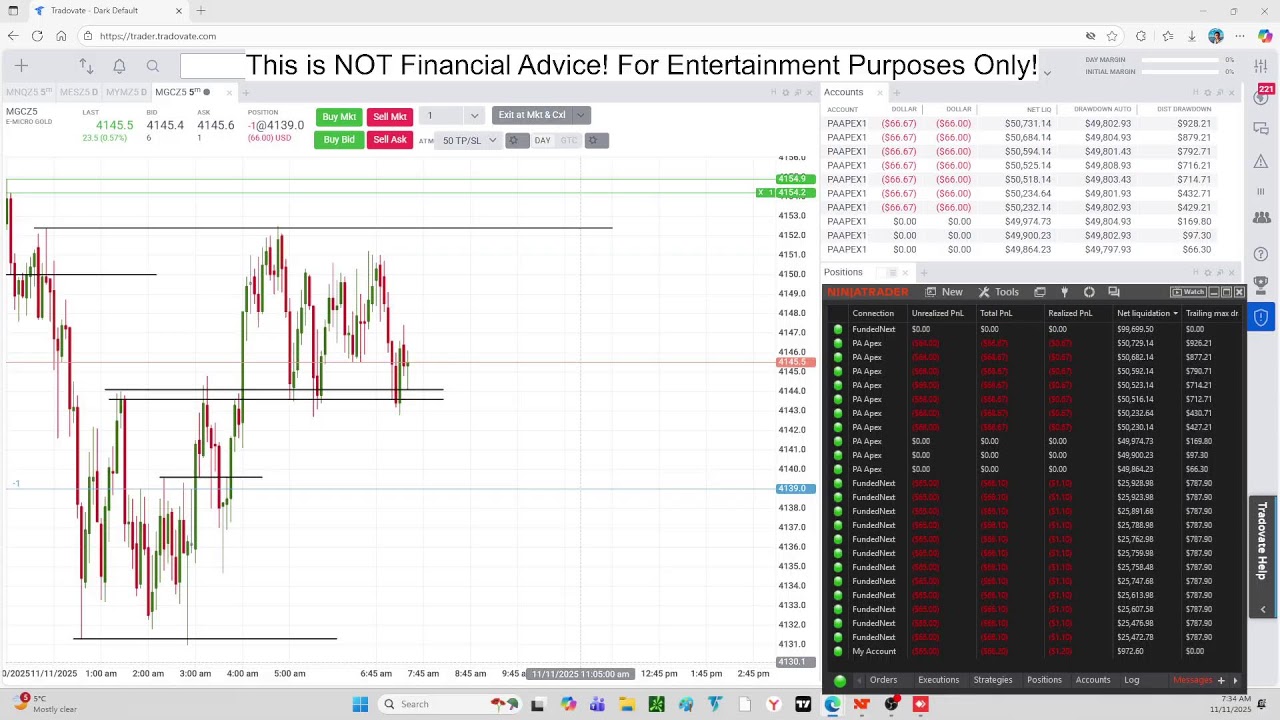Open the community people icon in sidebar

tap(1261, 217)
